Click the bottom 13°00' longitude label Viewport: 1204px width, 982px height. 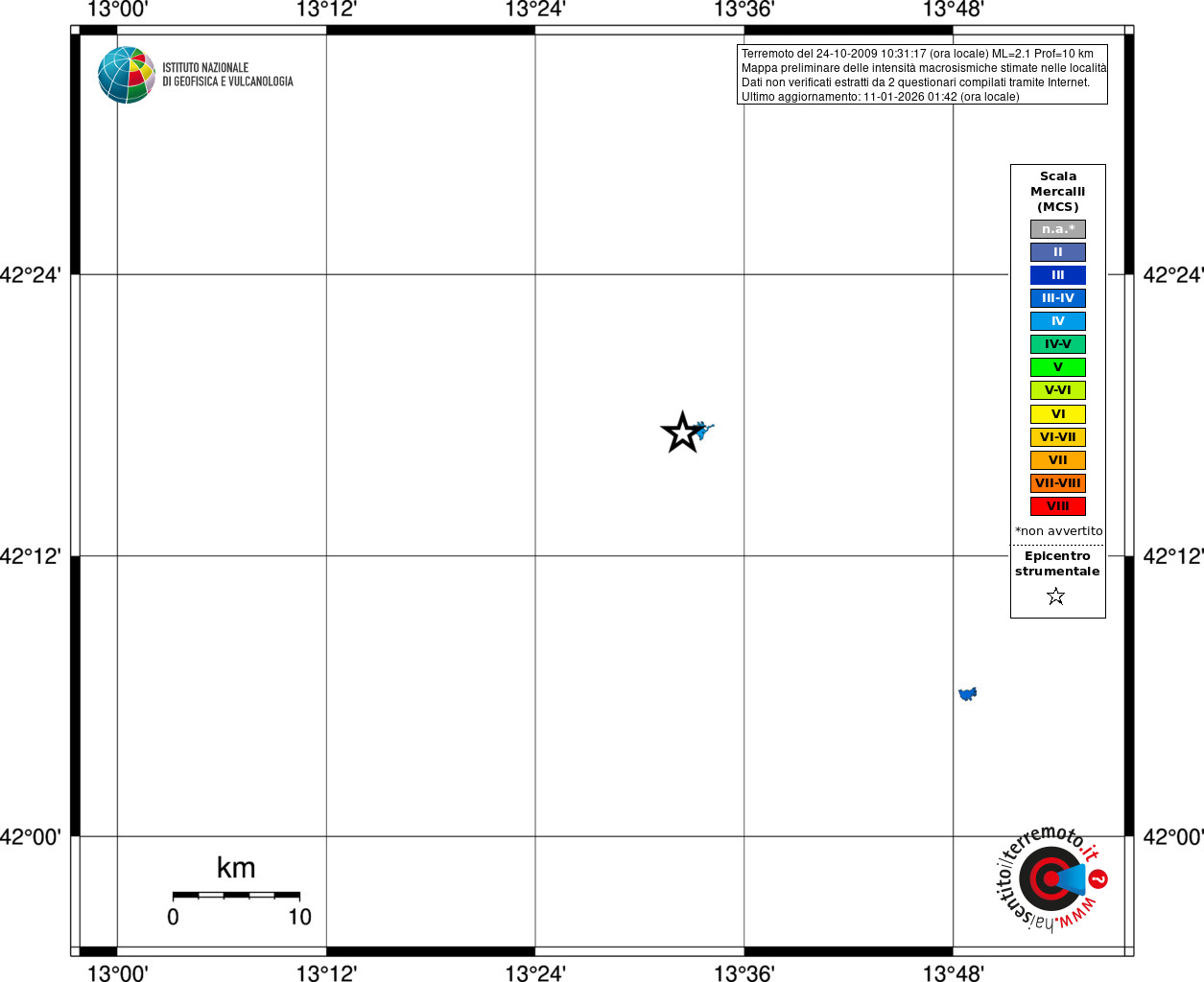pyautogui.click(x=117, y=973)
